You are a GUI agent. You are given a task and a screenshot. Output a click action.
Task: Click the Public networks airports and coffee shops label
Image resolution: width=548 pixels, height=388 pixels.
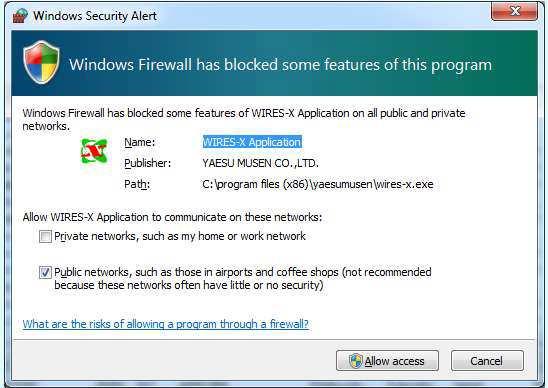coord(243,279)
